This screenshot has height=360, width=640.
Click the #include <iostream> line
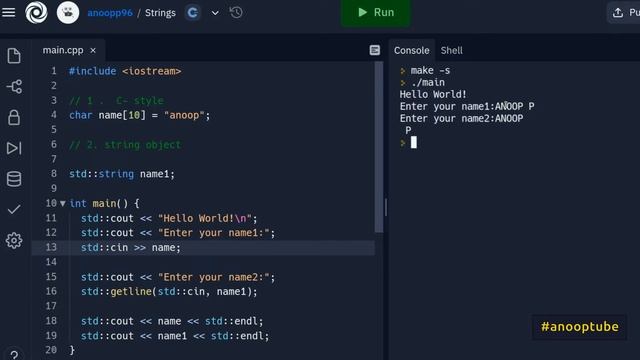point(125,71)
